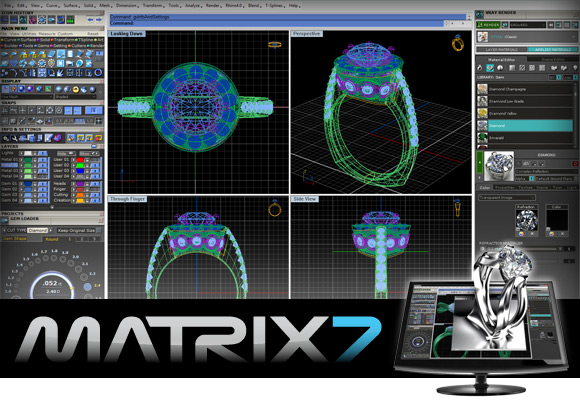Click the Command input line
The width and height of the screenshot is (580, 400).
pyautogui.click(x=277, y=23)
